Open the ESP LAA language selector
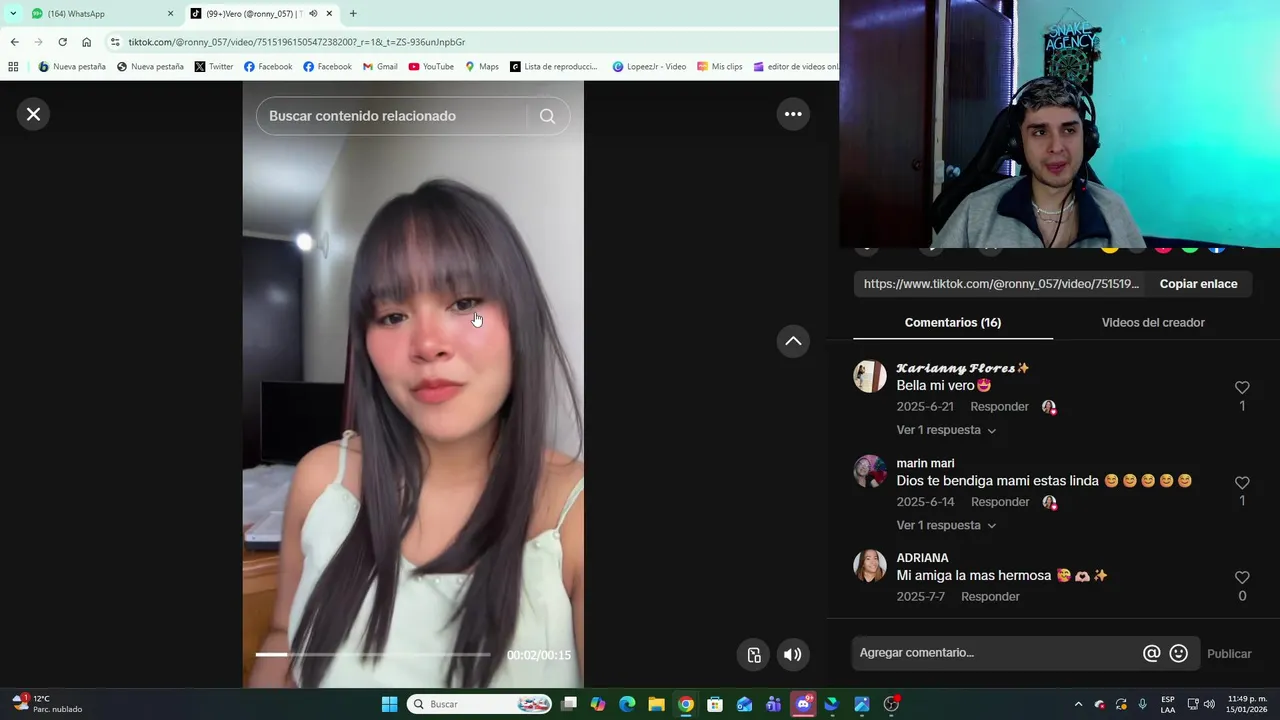 click(x=1168, y=704)
